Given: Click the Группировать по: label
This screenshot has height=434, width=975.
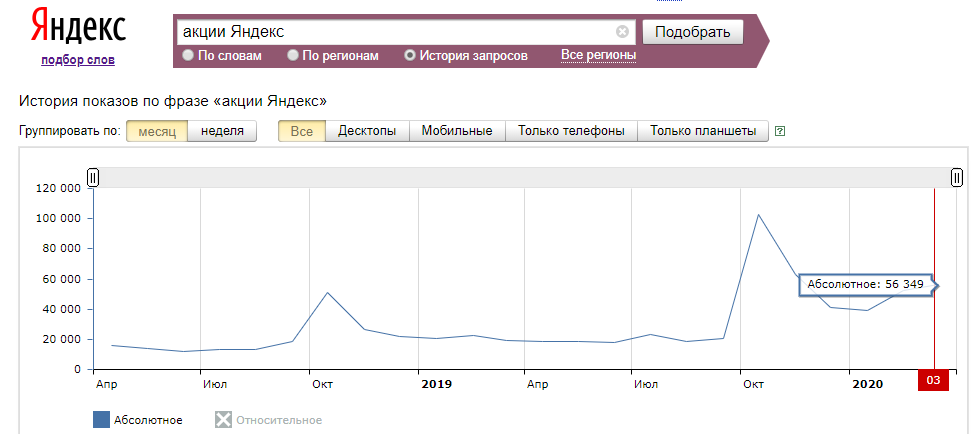Looking at the screenshot, I should point(70,131).
